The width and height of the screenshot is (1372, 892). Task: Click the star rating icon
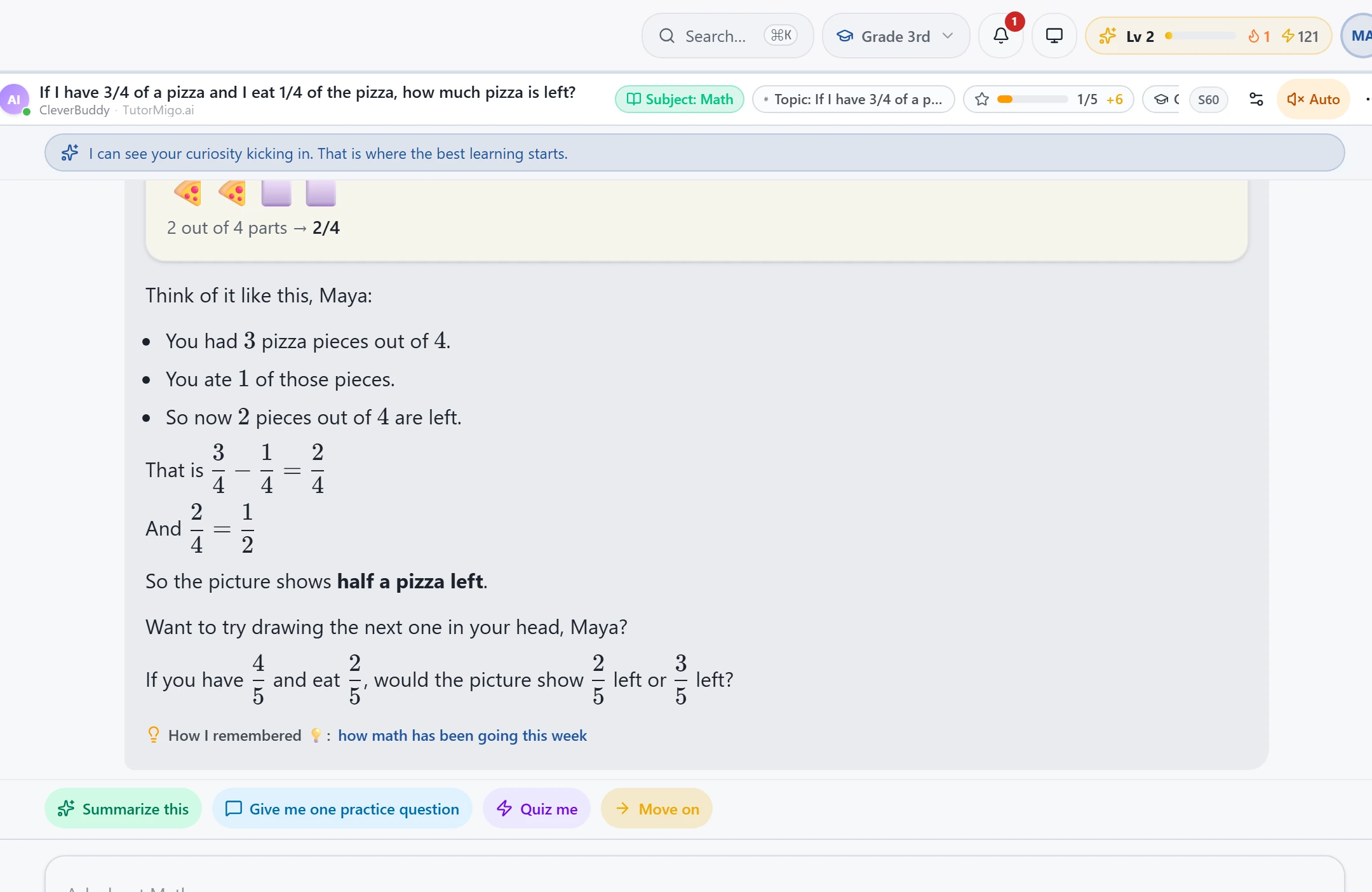pyautogui.click(x=982, y=99)
